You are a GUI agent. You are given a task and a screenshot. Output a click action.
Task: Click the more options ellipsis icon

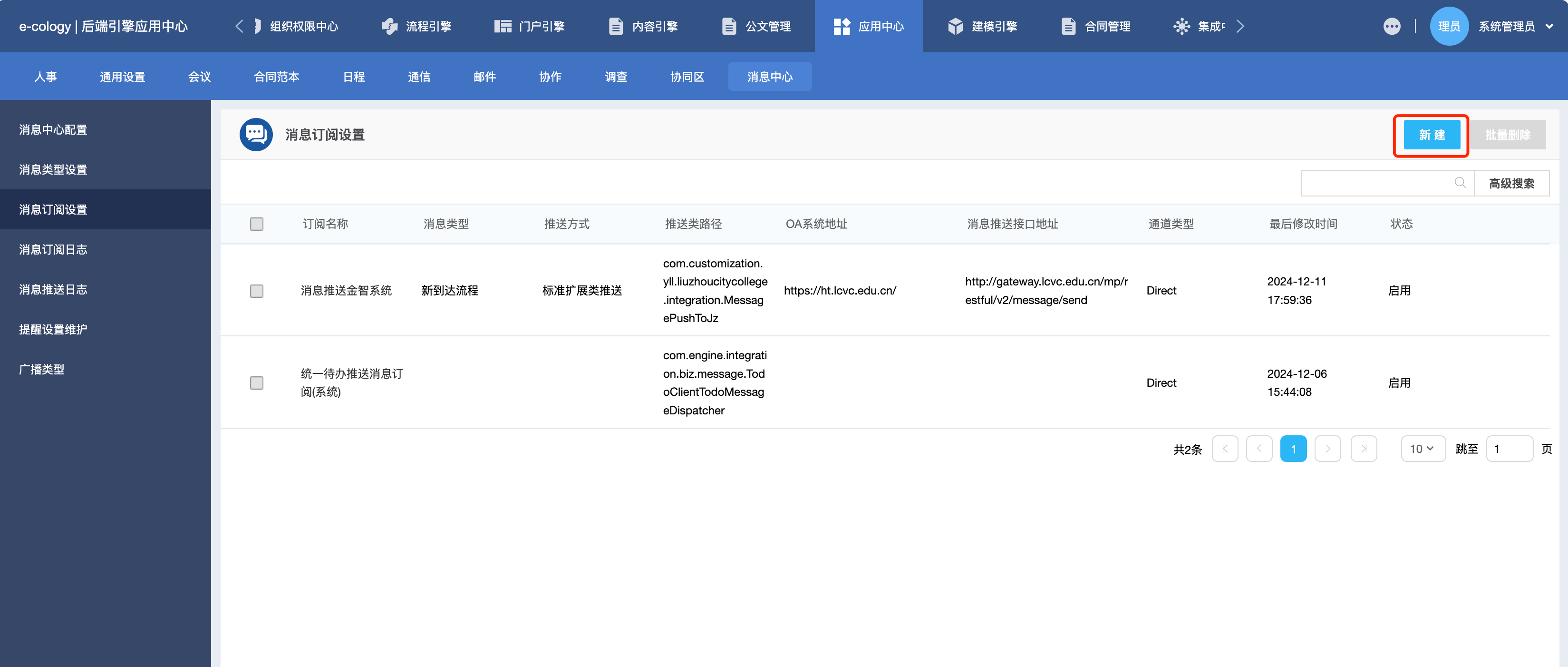click(x=1392, y=26)
